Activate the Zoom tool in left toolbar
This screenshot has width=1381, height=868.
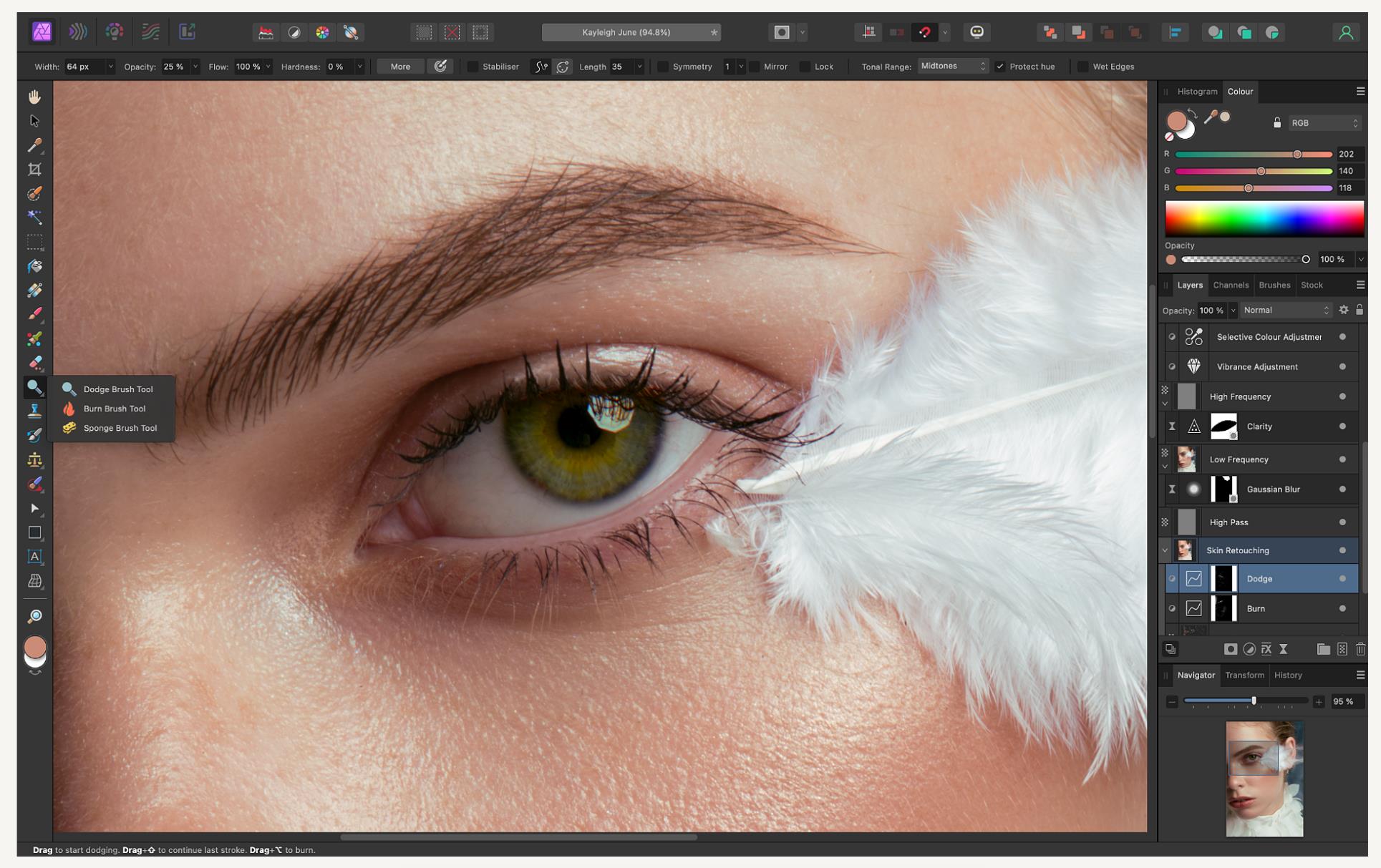pos(34,616)
